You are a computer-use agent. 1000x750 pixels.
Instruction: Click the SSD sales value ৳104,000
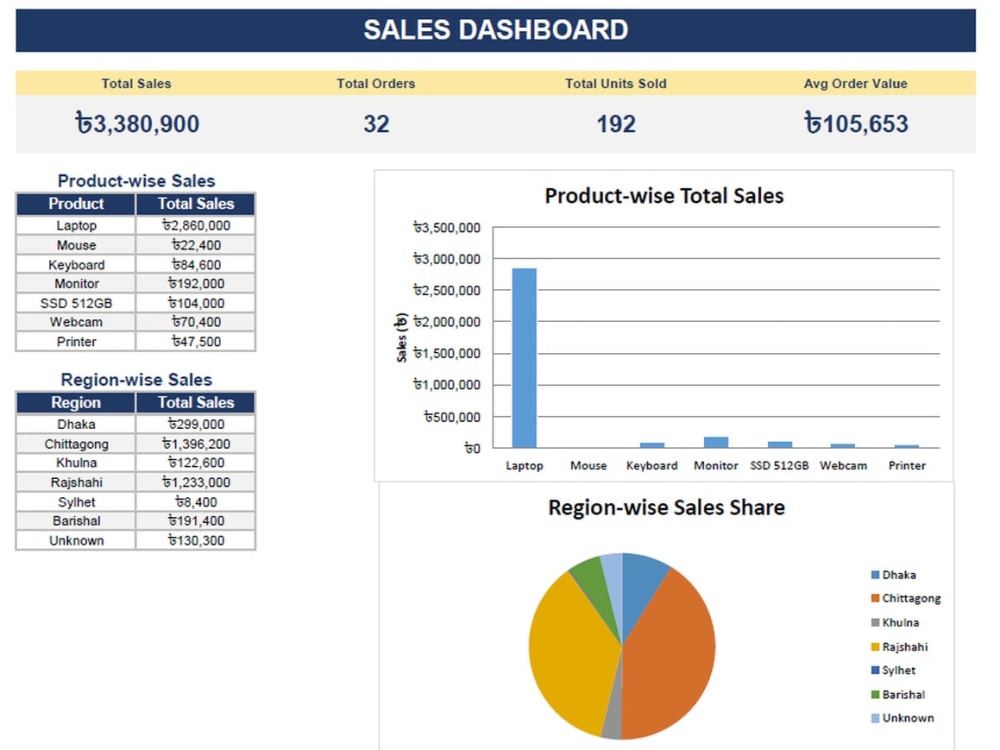click(x=196, y=303)
